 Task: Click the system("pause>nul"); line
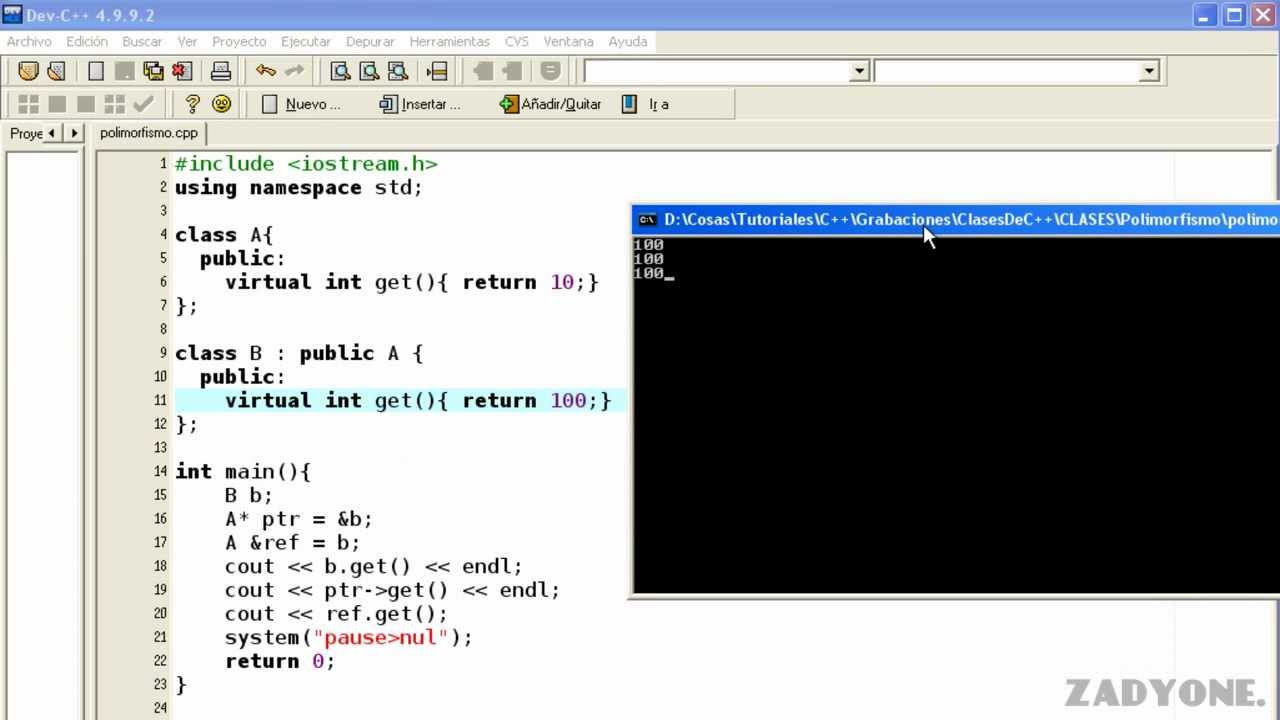click(349, 637)
